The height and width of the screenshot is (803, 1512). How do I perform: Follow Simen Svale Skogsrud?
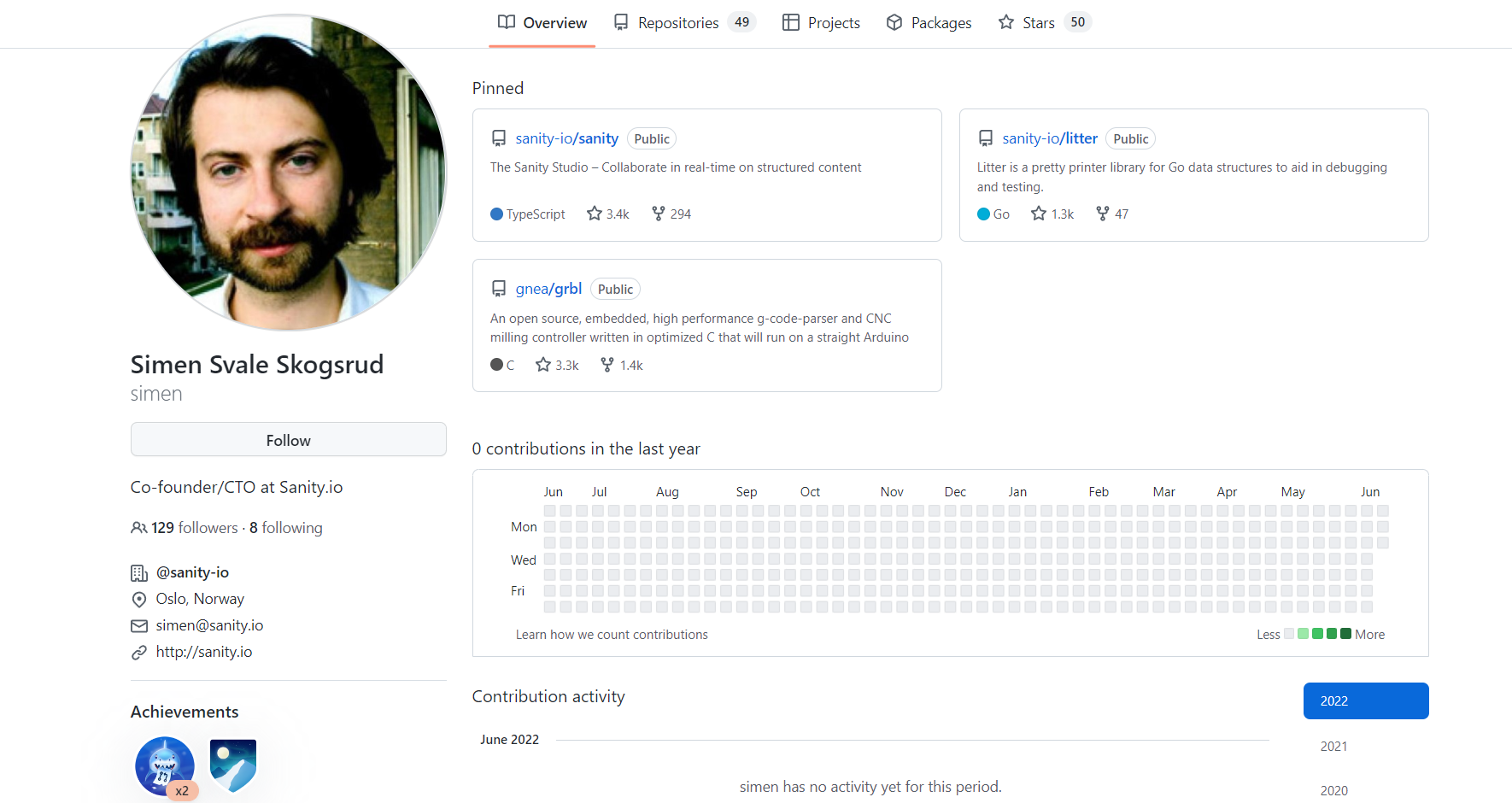pos(288,440)
